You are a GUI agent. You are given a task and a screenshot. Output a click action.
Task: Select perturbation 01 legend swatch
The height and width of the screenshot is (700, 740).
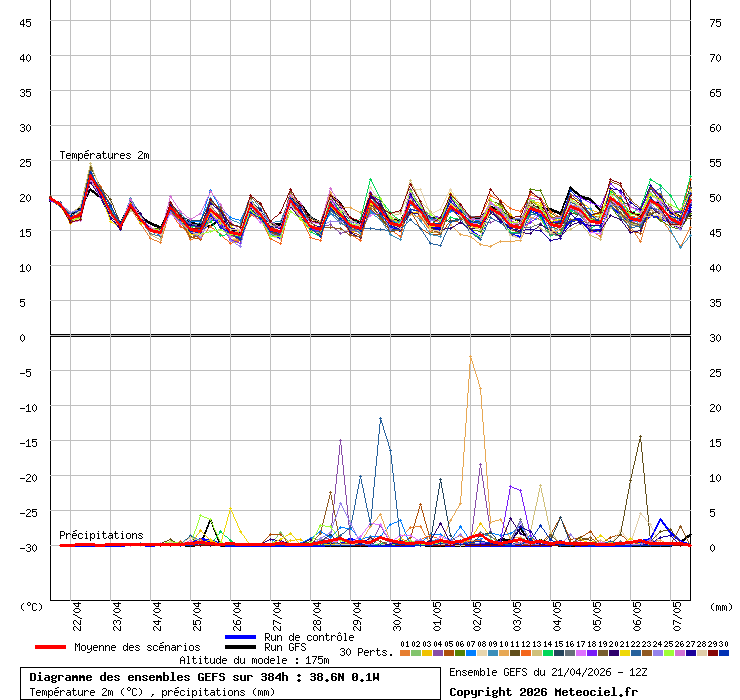(x=405, y=652)
